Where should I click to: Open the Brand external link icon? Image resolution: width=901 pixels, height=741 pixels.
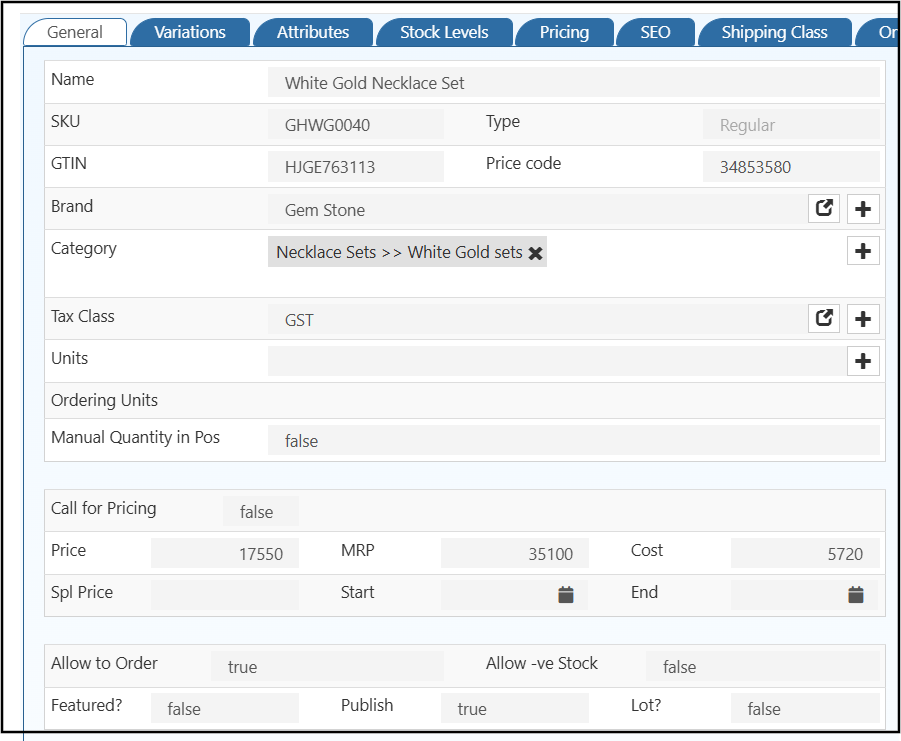[824, 209]
